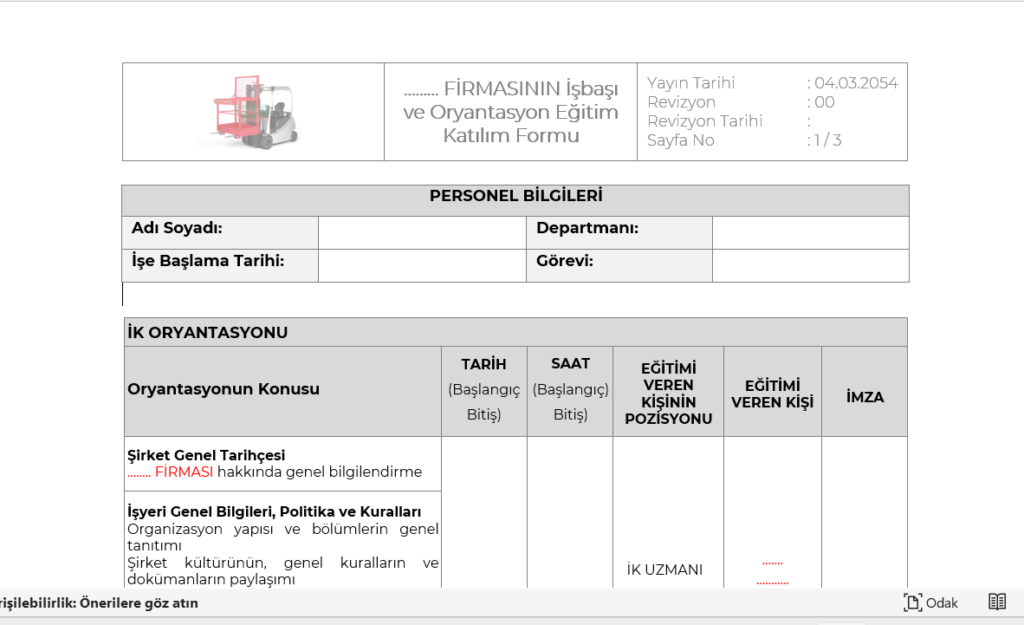This screenshot has height=625, width=1024.
Task: Click the 'Yayın Tarihi' label
Action: pyautogui.click(x=691, y=83)
